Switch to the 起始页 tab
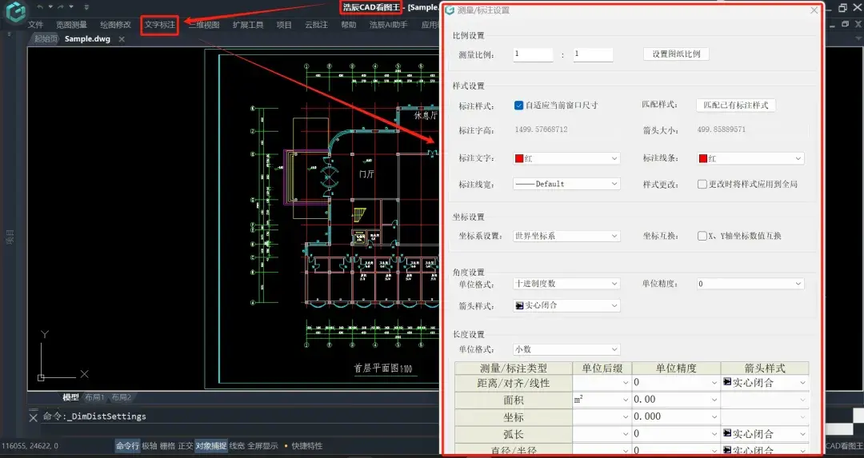This screenshot has height=458, width=864. click(45, 39)
